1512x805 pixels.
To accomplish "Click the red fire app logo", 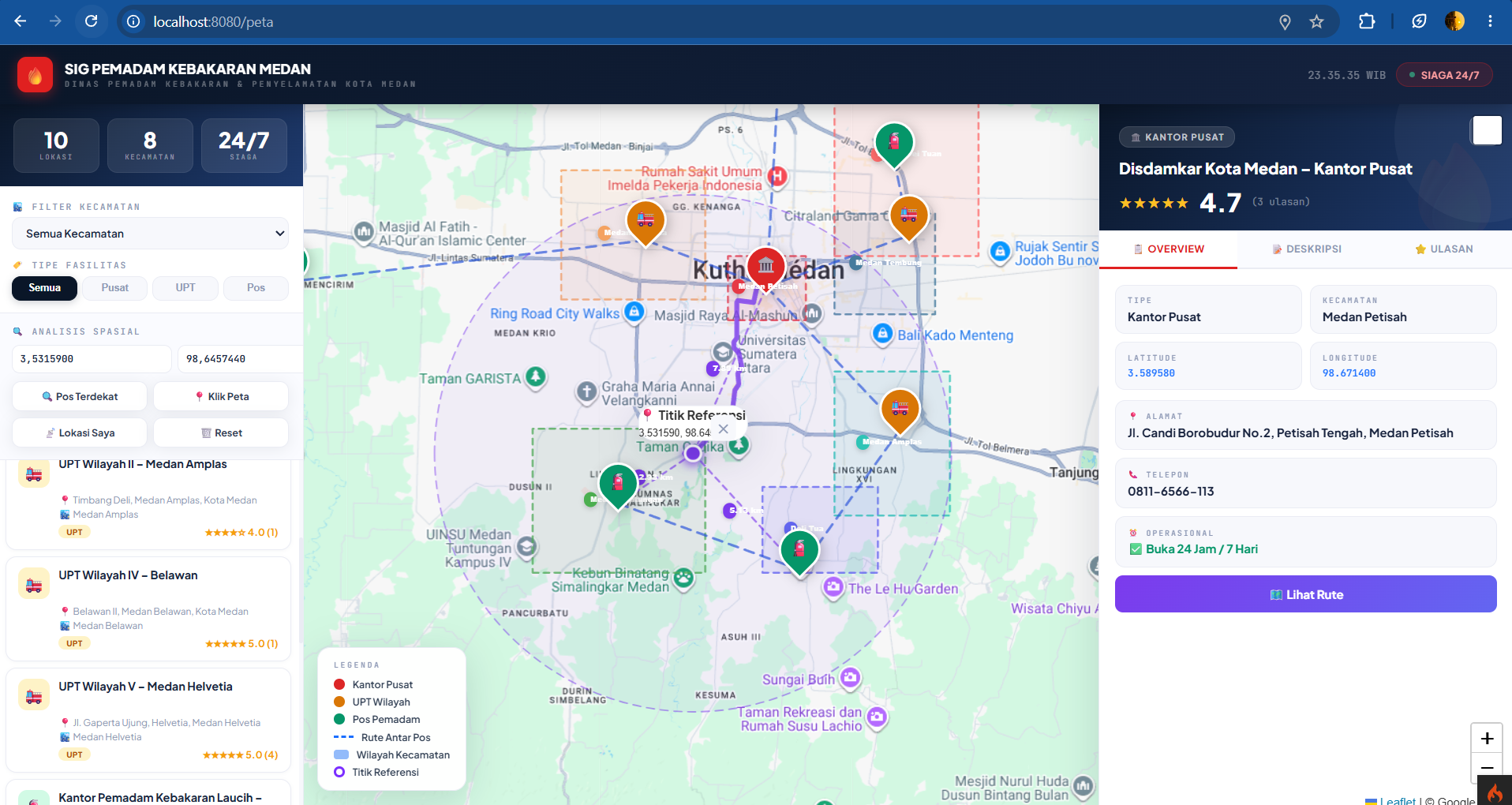I will pos(35,75).
